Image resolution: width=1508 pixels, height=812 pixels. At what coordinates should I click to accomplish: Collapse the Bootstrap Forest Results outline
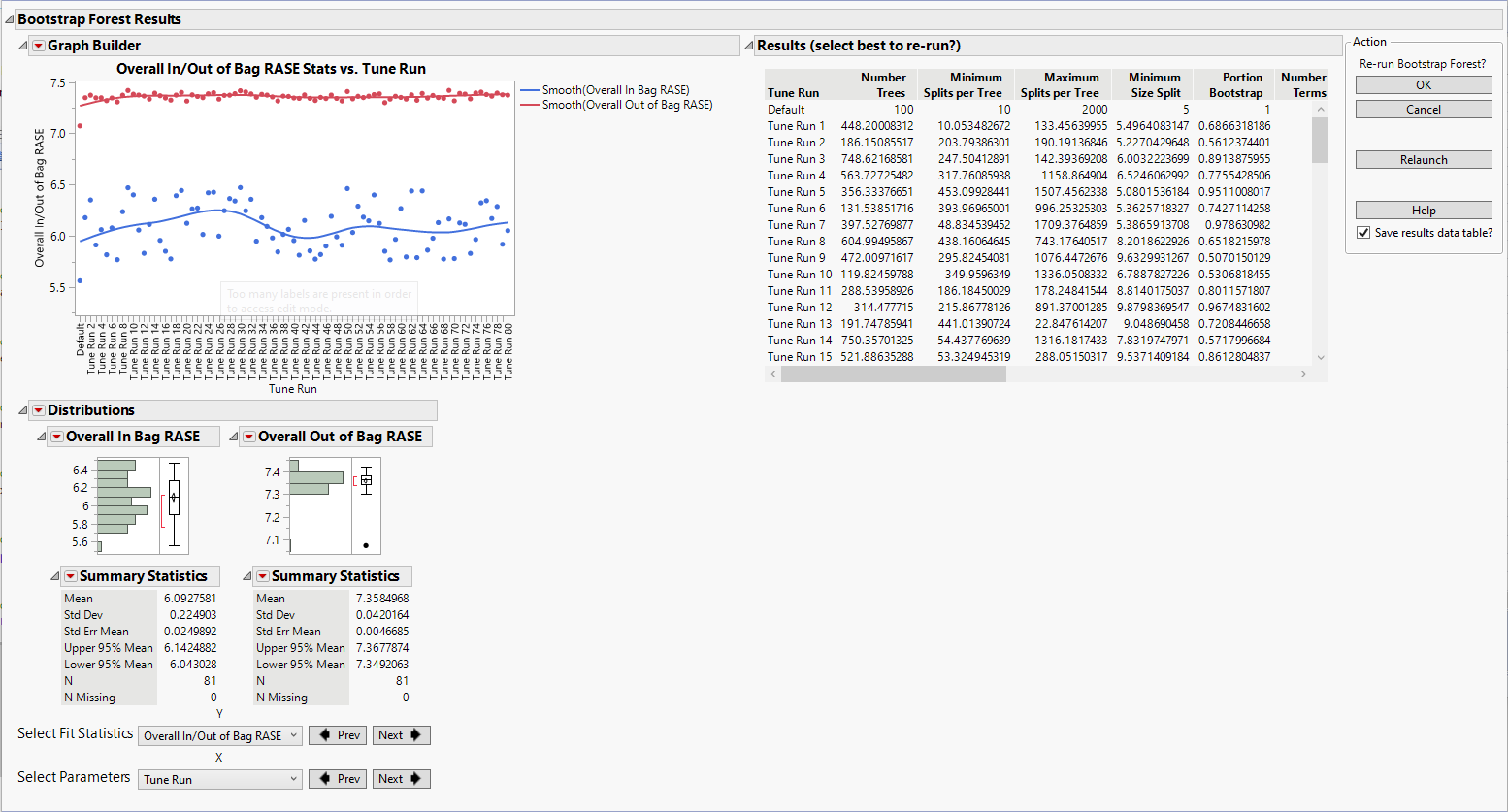coord(10,17)
